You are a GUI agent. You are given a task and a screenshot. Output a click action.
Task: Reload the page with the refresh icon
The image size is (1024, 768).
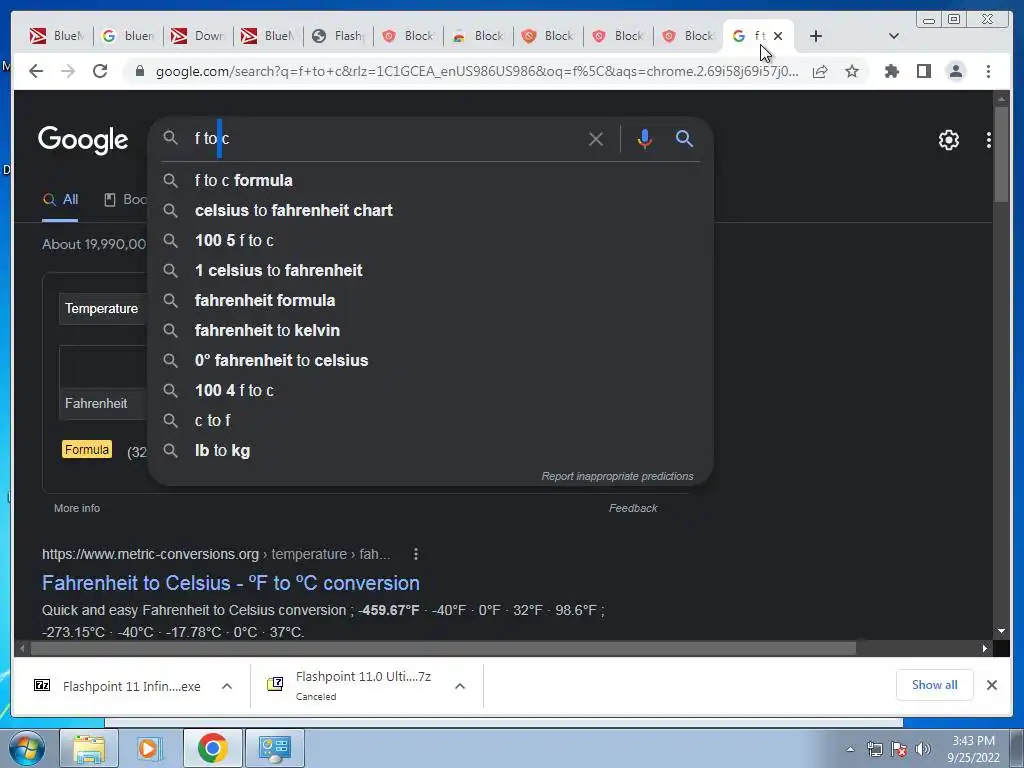(x=100, y=71)
